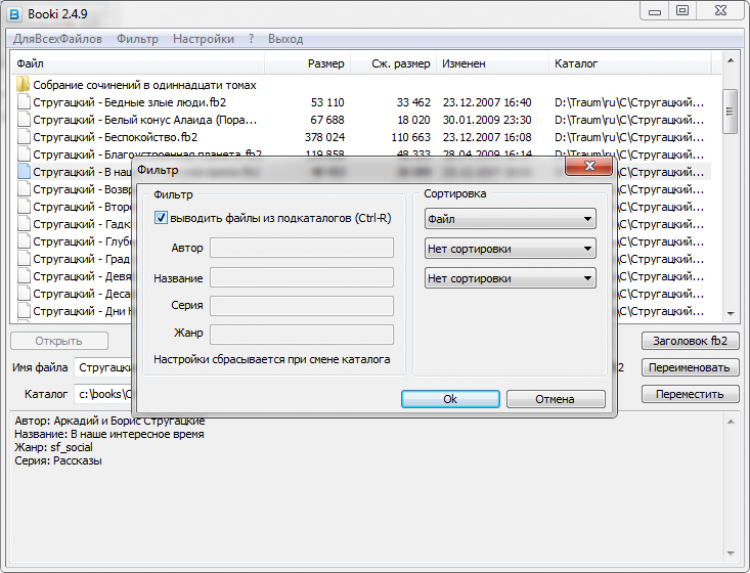Click file icon of 'Стругацкий - Деса' row
Screen dimensions: 750x573
23,294
